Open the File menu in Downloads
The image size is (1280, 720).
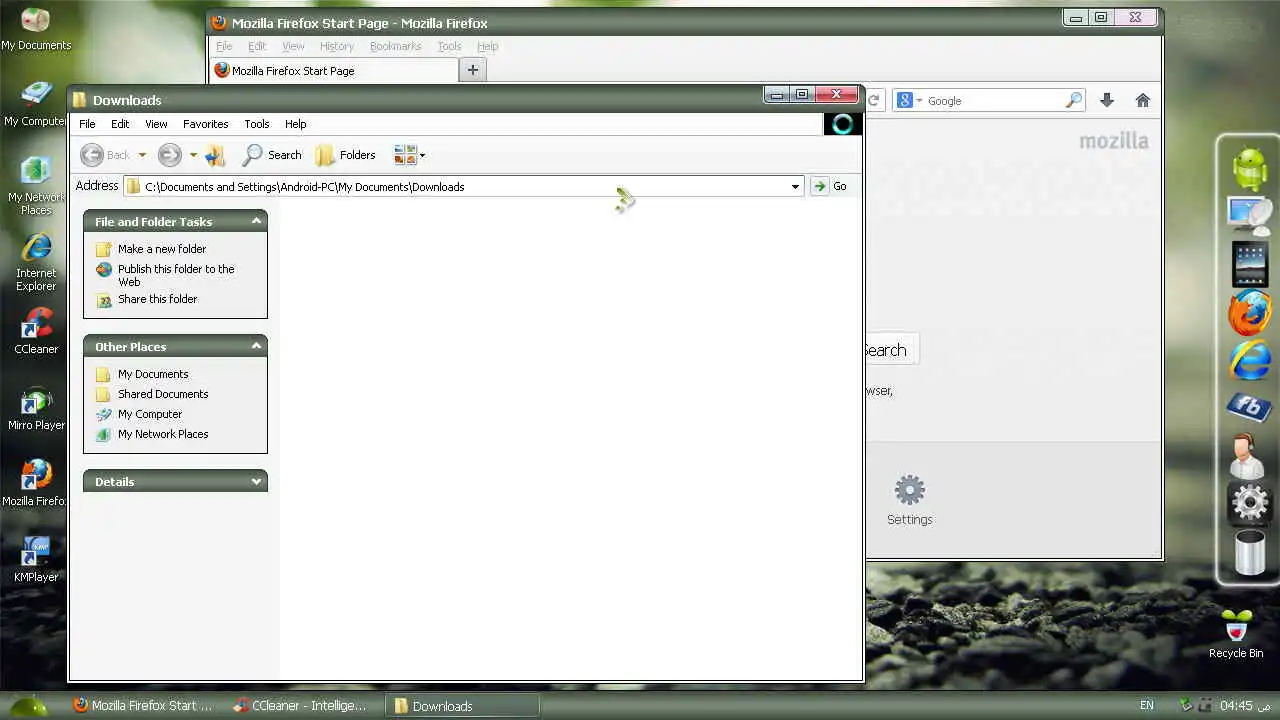tap(87, 124)
